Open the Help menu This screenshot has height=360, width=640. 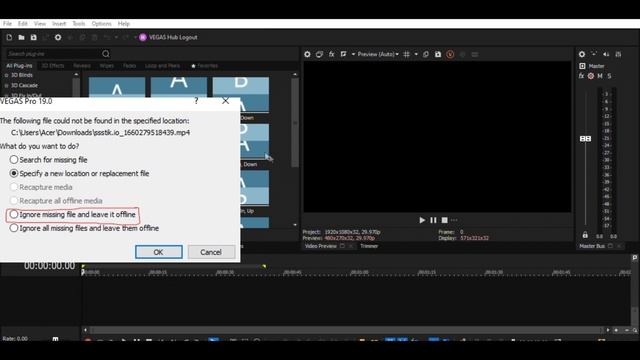[x=124, y=24]
